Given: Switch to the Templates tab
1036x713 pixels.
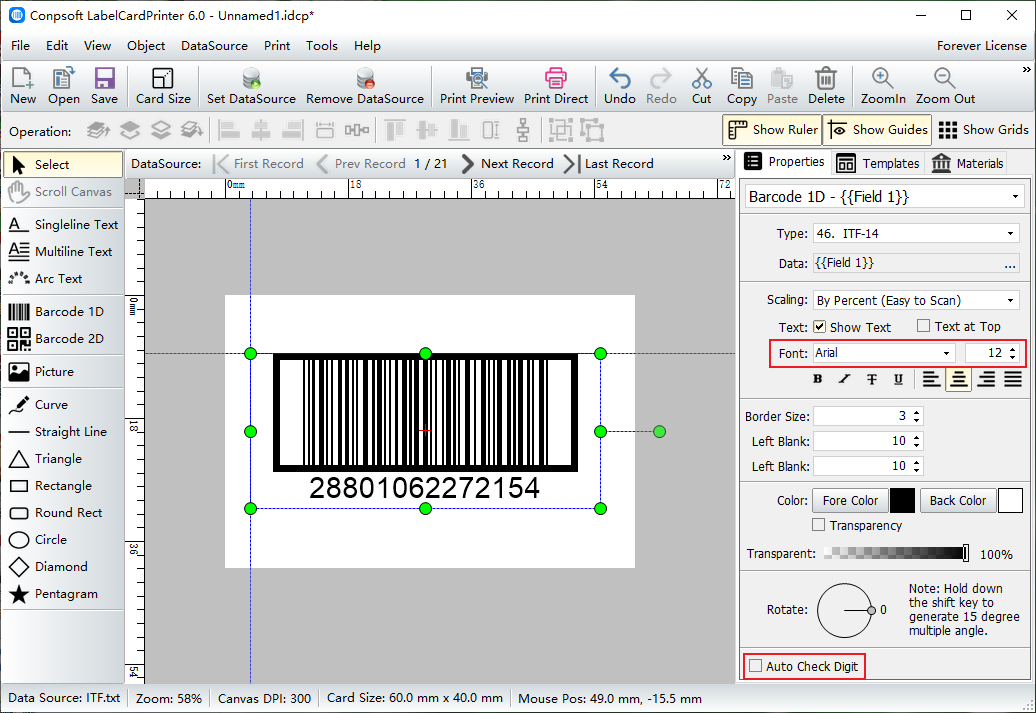Looking at the screenshot, I should pyautogui.click(x=877, y=163).
